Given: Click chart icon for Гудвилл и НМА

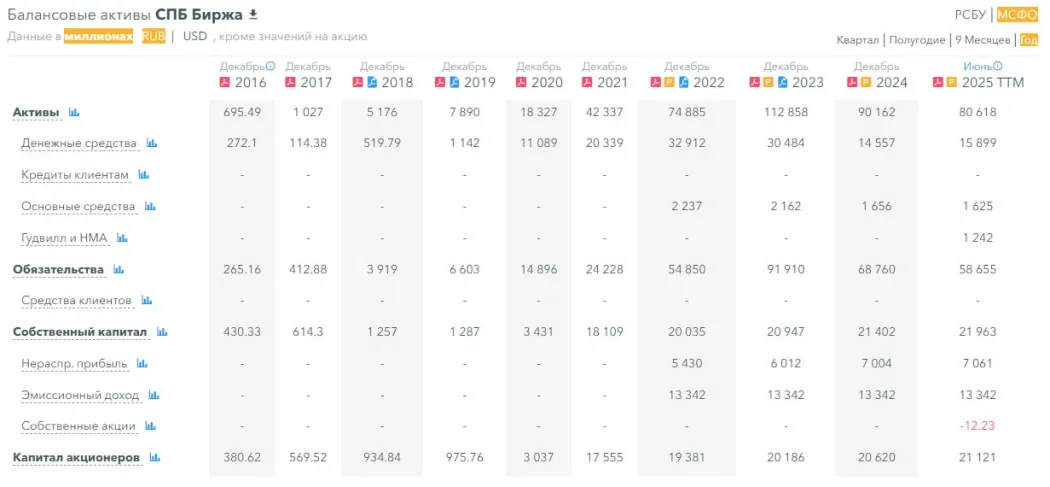Looking at the screenshot, I should click(122, 238).
